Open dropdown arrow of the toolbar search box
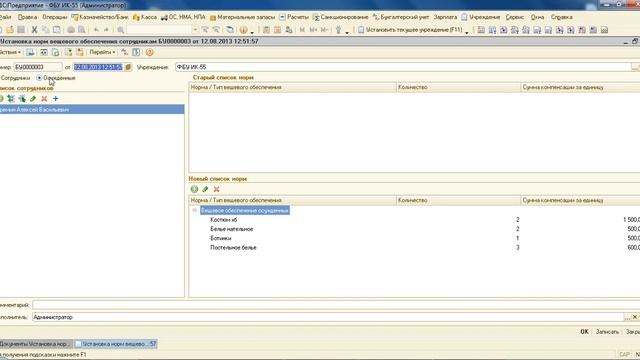 point(195,30)
